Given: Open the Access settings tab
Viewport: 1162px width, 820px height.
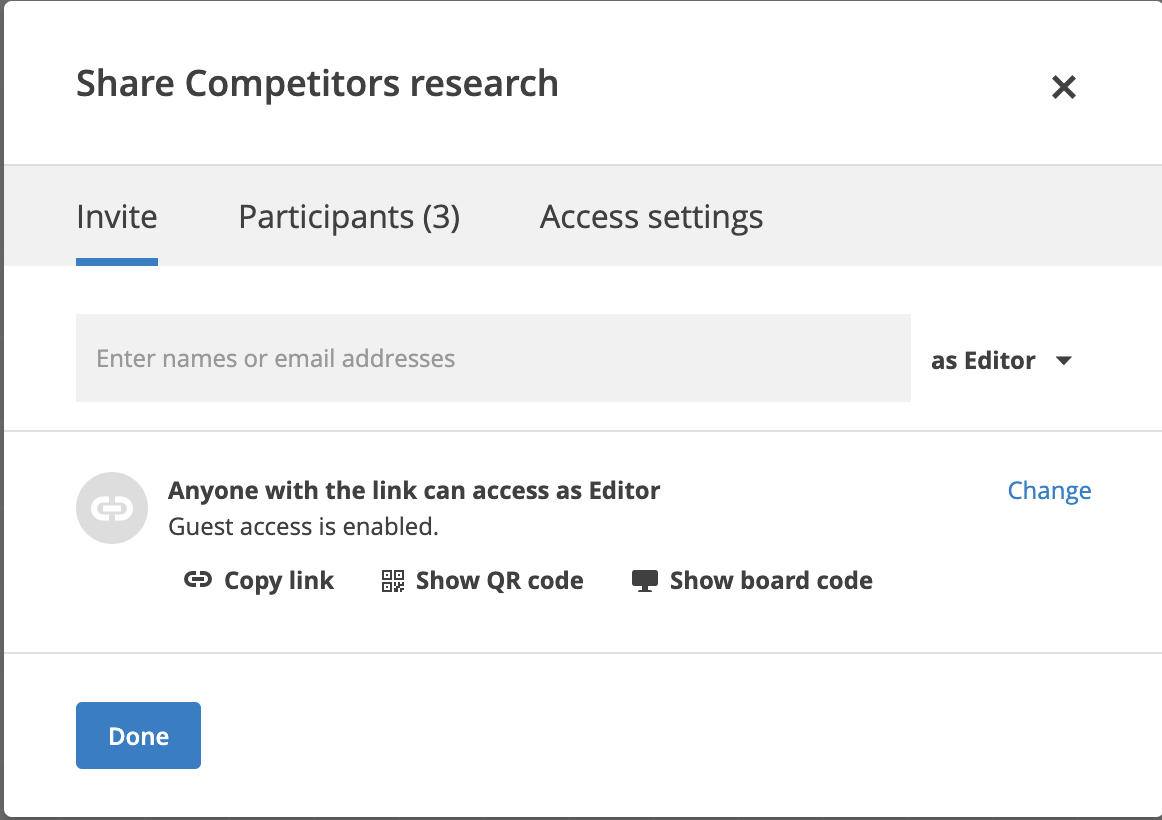Looking at the screenshot, I should [650, 216].
